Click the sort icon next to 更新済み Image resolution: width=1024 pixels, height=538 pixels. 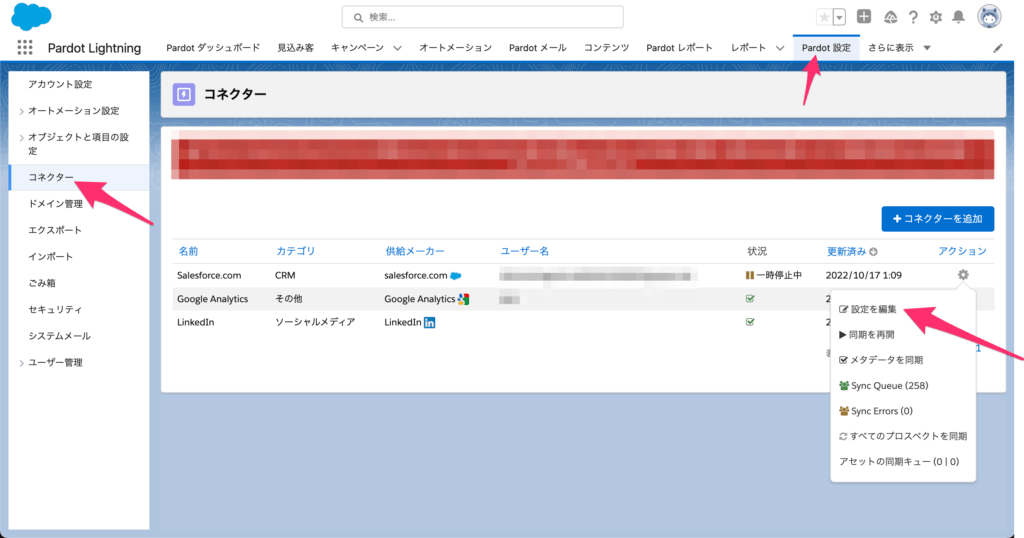[874, 251]
